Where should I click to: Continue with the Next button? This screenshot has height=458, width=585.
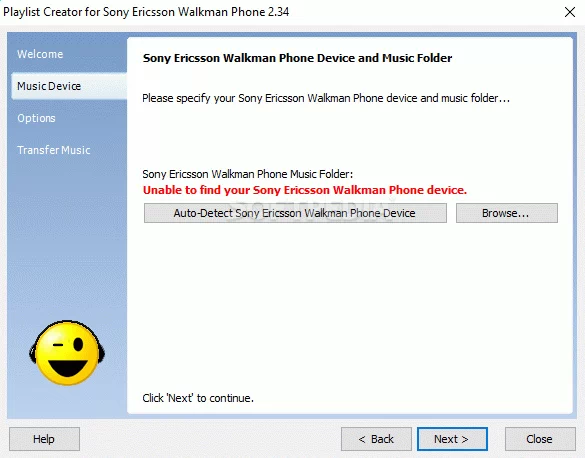[x=452, y=439]
